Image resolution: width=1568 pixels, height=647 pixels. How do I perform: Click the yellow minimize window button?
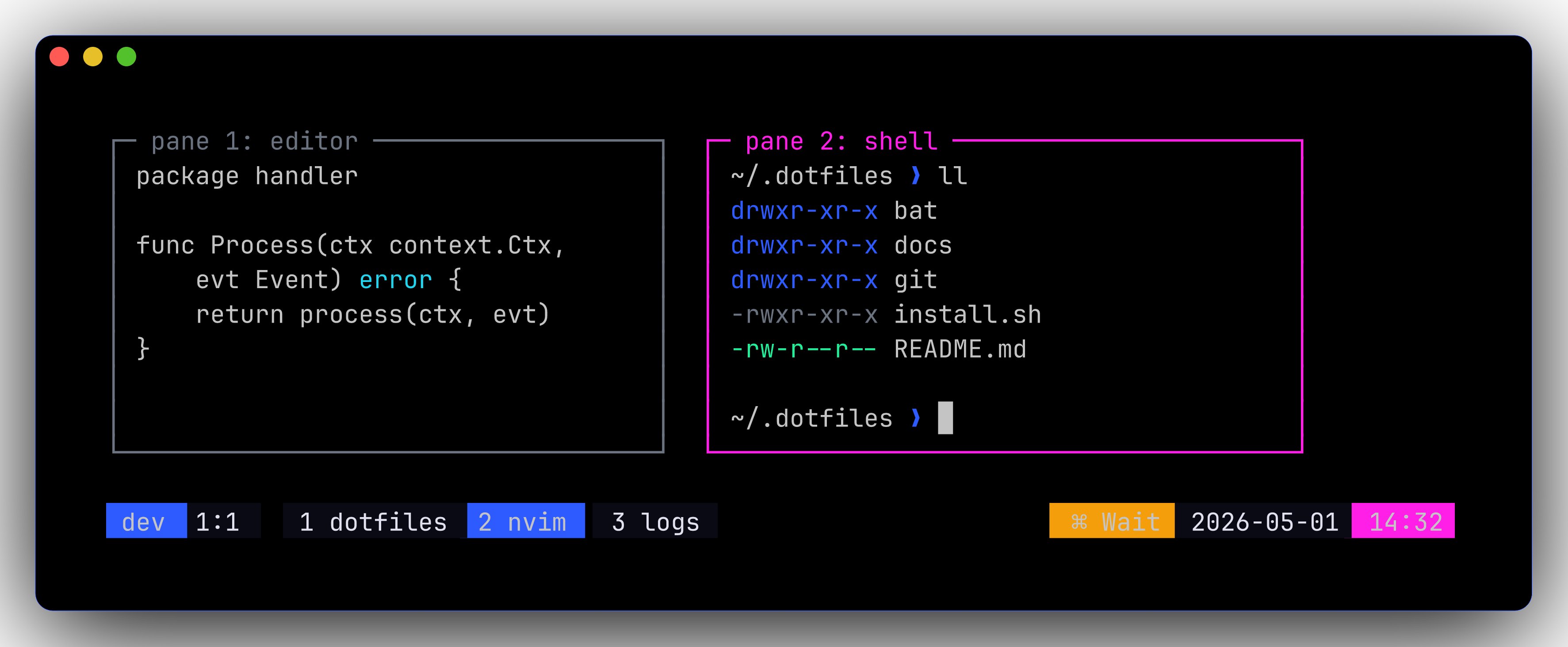click(92, 57)
